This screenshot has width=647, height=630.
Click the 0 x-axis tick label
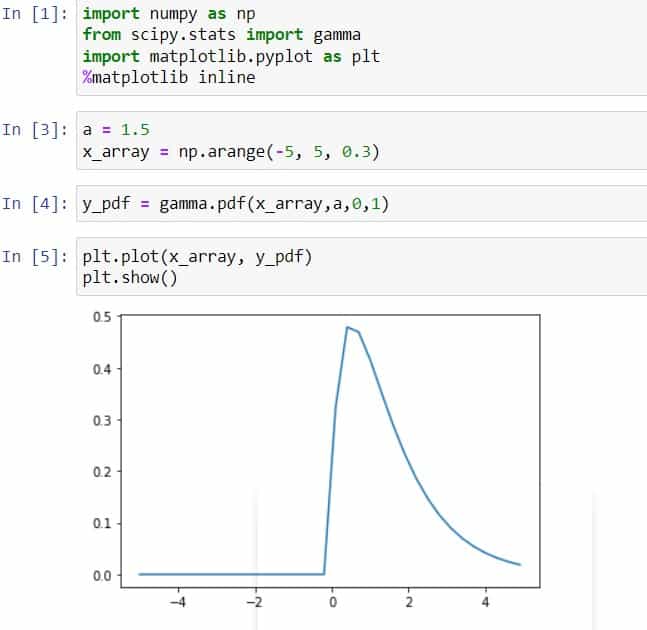333,602
